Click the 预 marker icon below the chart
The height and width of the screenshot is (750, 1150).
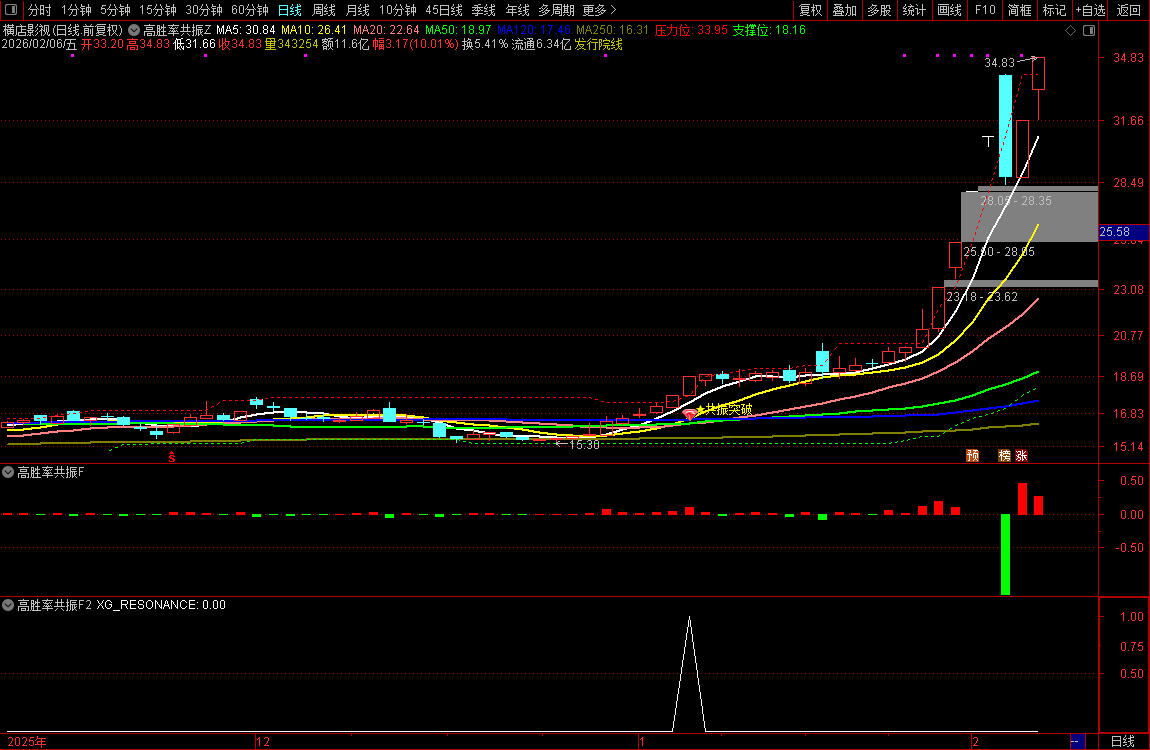pyautogui.click(x=972, y=456)
